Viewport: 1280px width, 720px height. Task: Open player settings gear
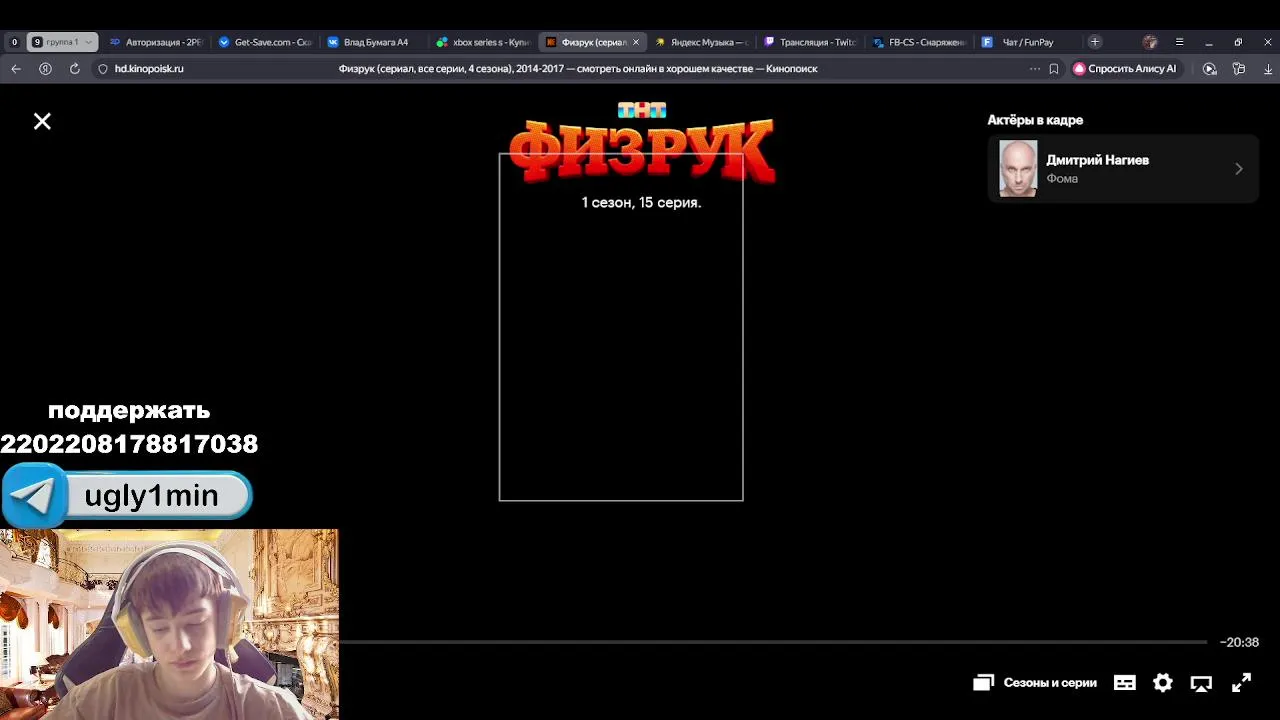coord(1163,683)
